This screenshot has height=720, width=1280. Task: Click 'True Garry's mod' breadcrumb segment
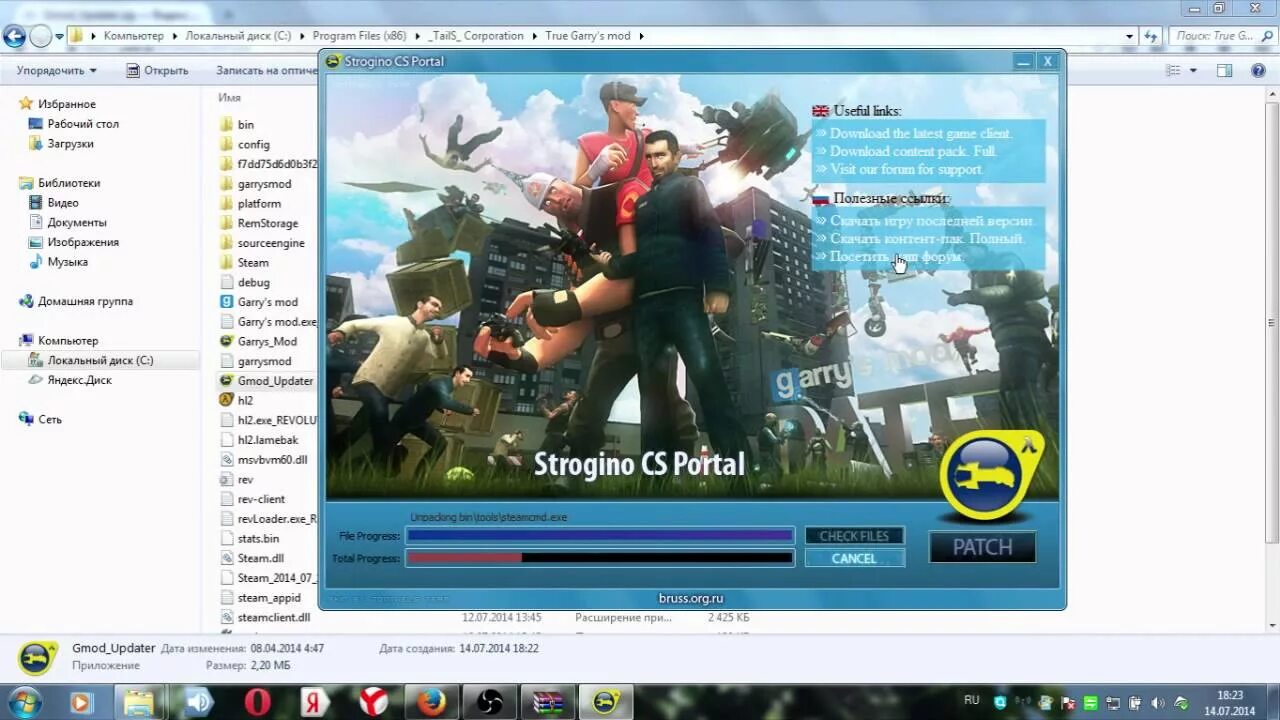pyautogui.click(x=588, y=36)
